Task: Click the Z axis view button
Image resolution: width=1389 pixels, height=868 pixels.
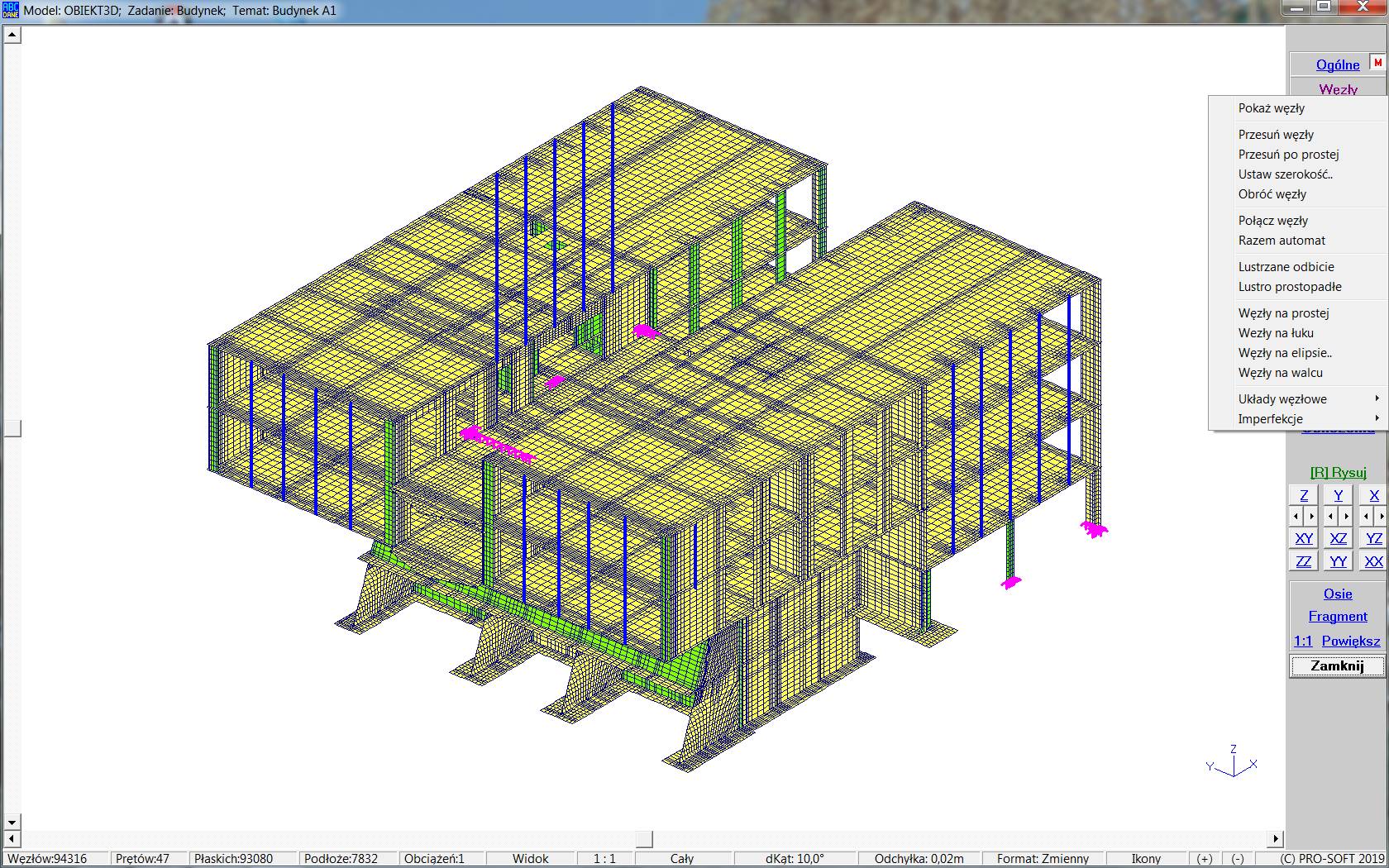Action: click(x=1304, y=495)
